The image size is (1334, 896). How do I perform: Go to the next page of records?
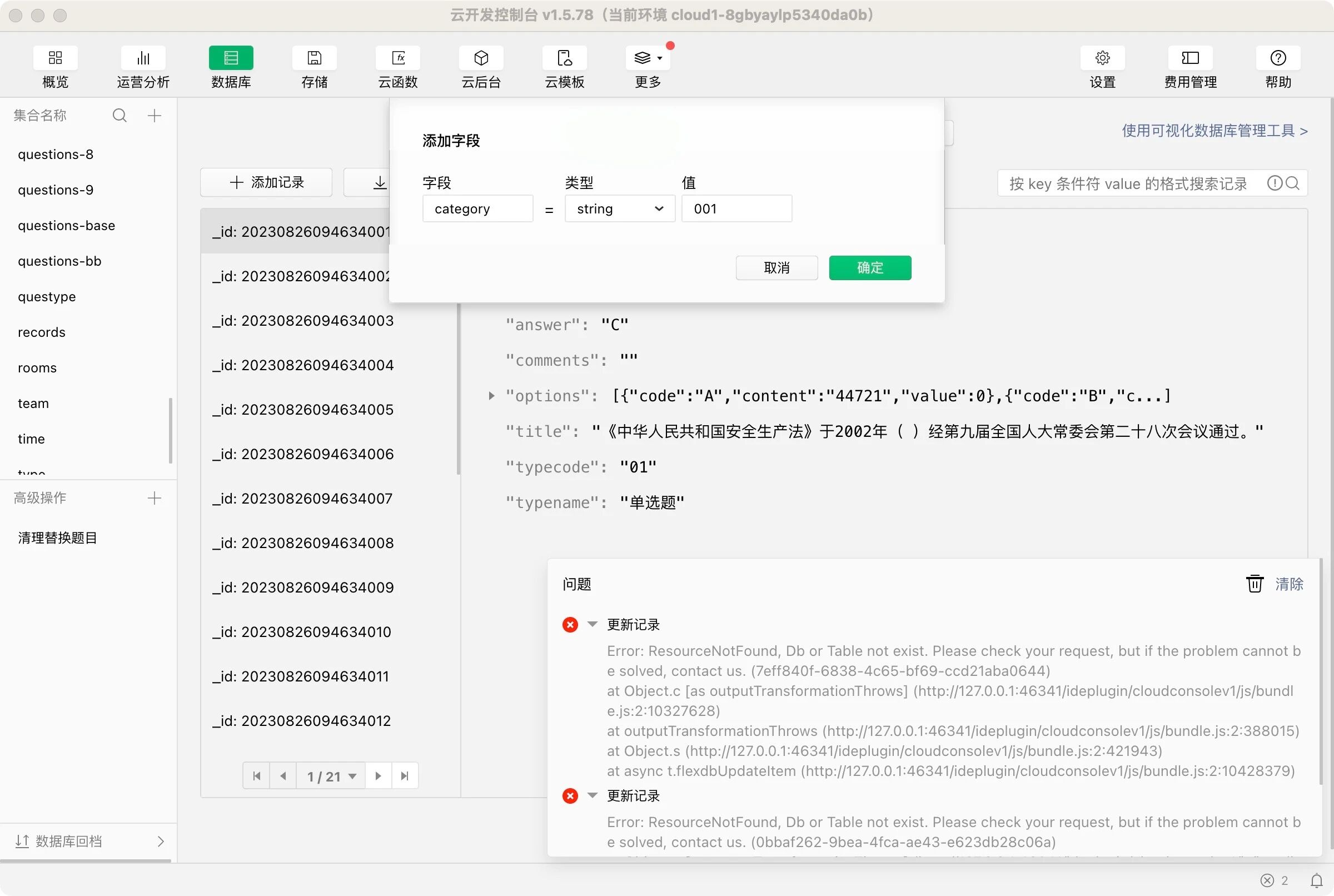[x=378, y=776]
